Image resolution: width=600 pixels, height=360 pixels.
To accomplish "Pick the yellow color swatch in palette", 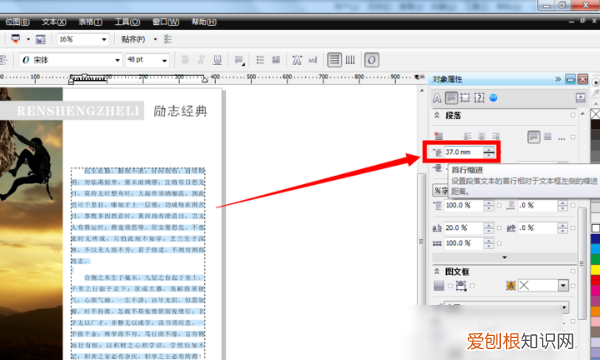I will tap(595, 270).
